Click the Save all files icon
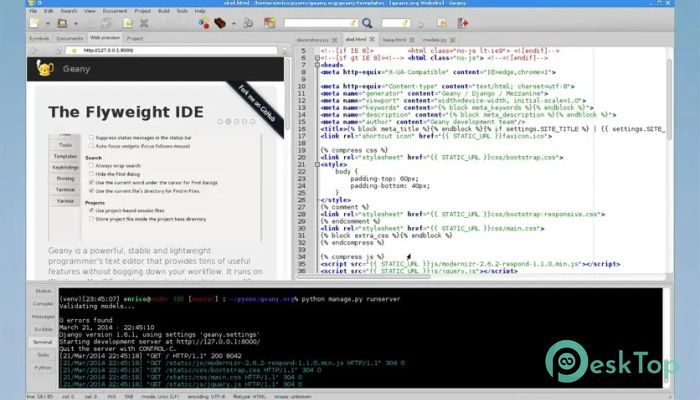 coord(106,23)
